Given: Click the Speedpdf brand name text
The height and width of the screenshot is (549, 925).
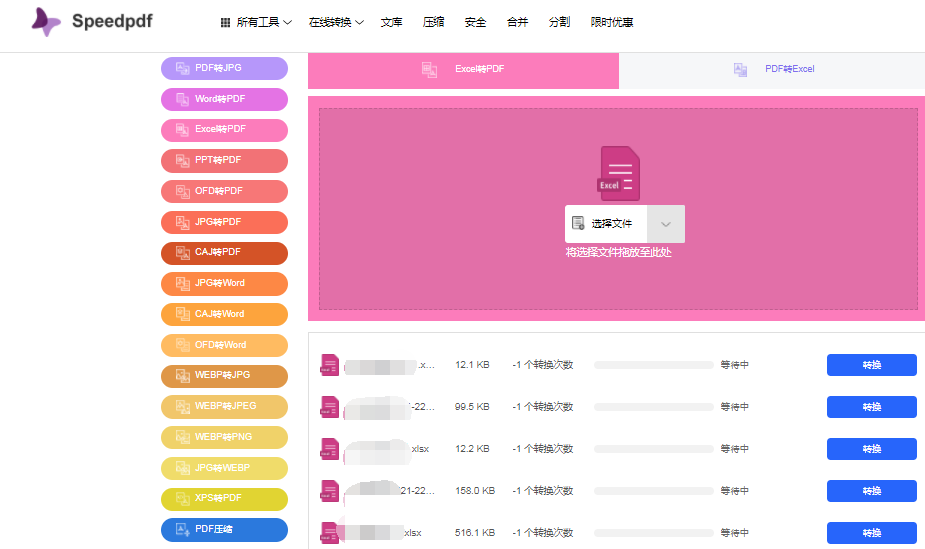Looking at the screenshot, I should click(x=112, y=21).
